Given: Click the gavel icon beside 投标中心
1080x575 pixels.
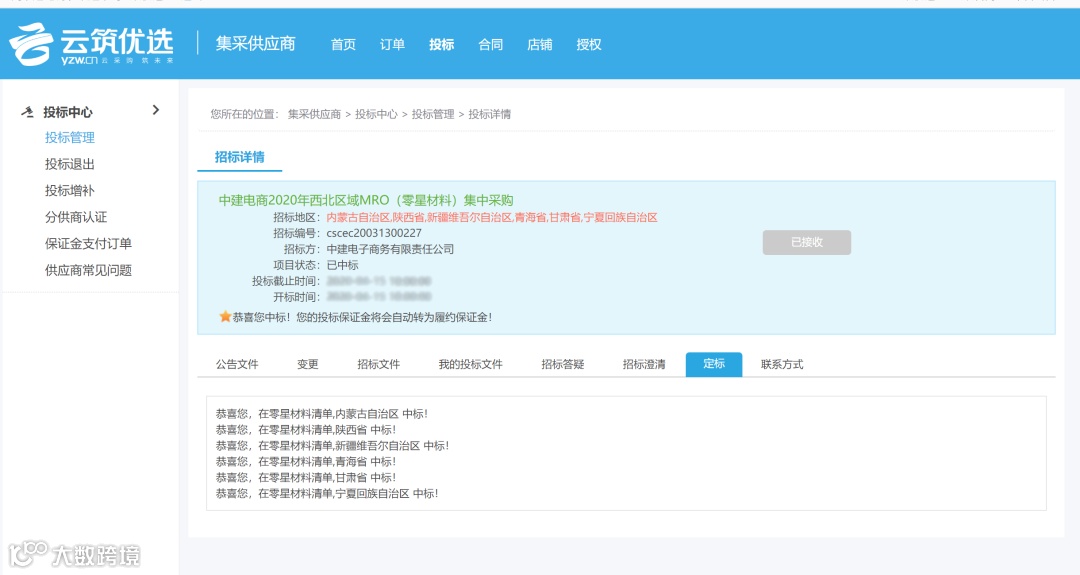Looking at the screenshot, I should coord(28,112).
